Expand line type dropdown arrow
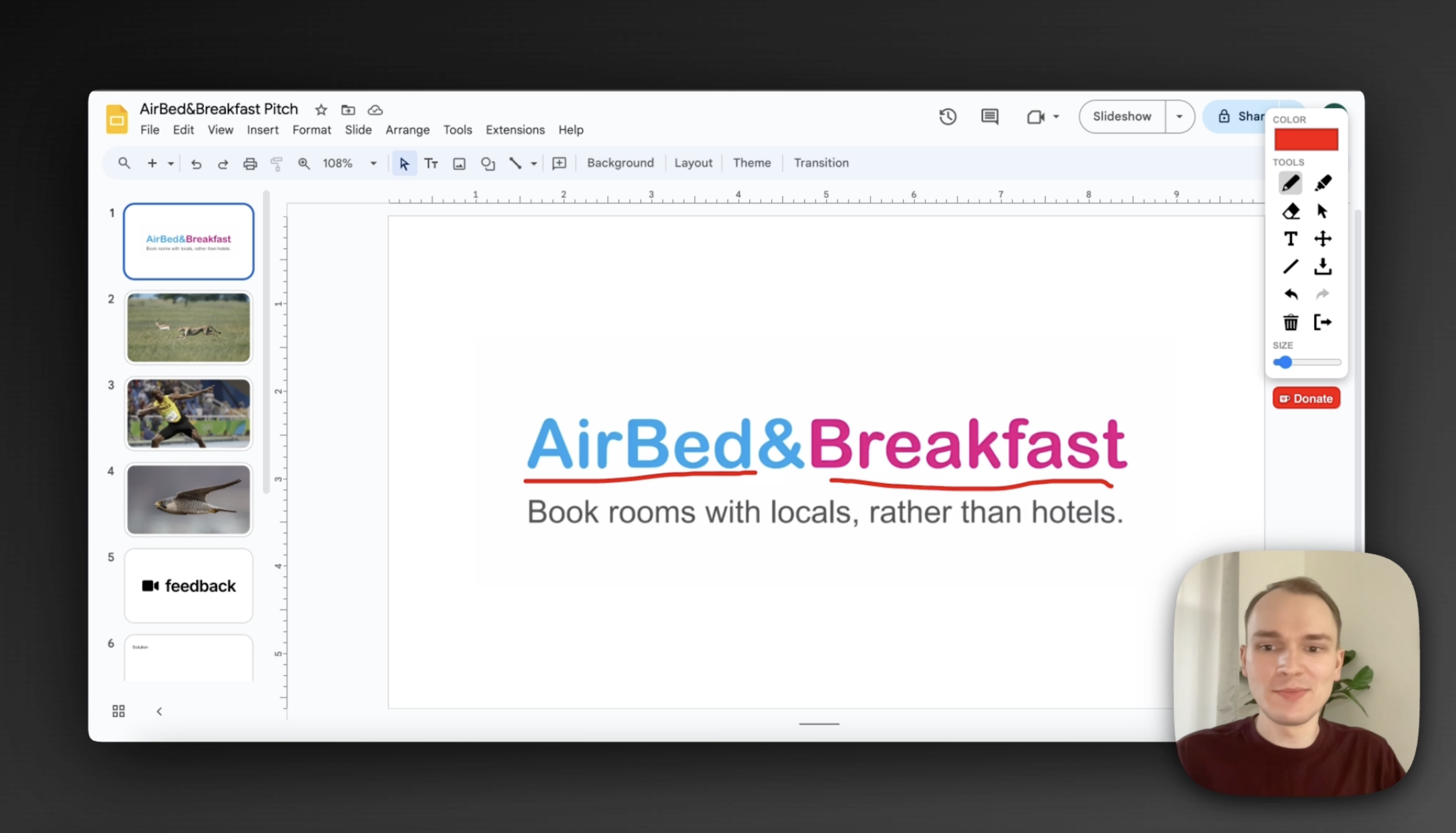Screen dimensions: 1456x833 tap(534, 163)
